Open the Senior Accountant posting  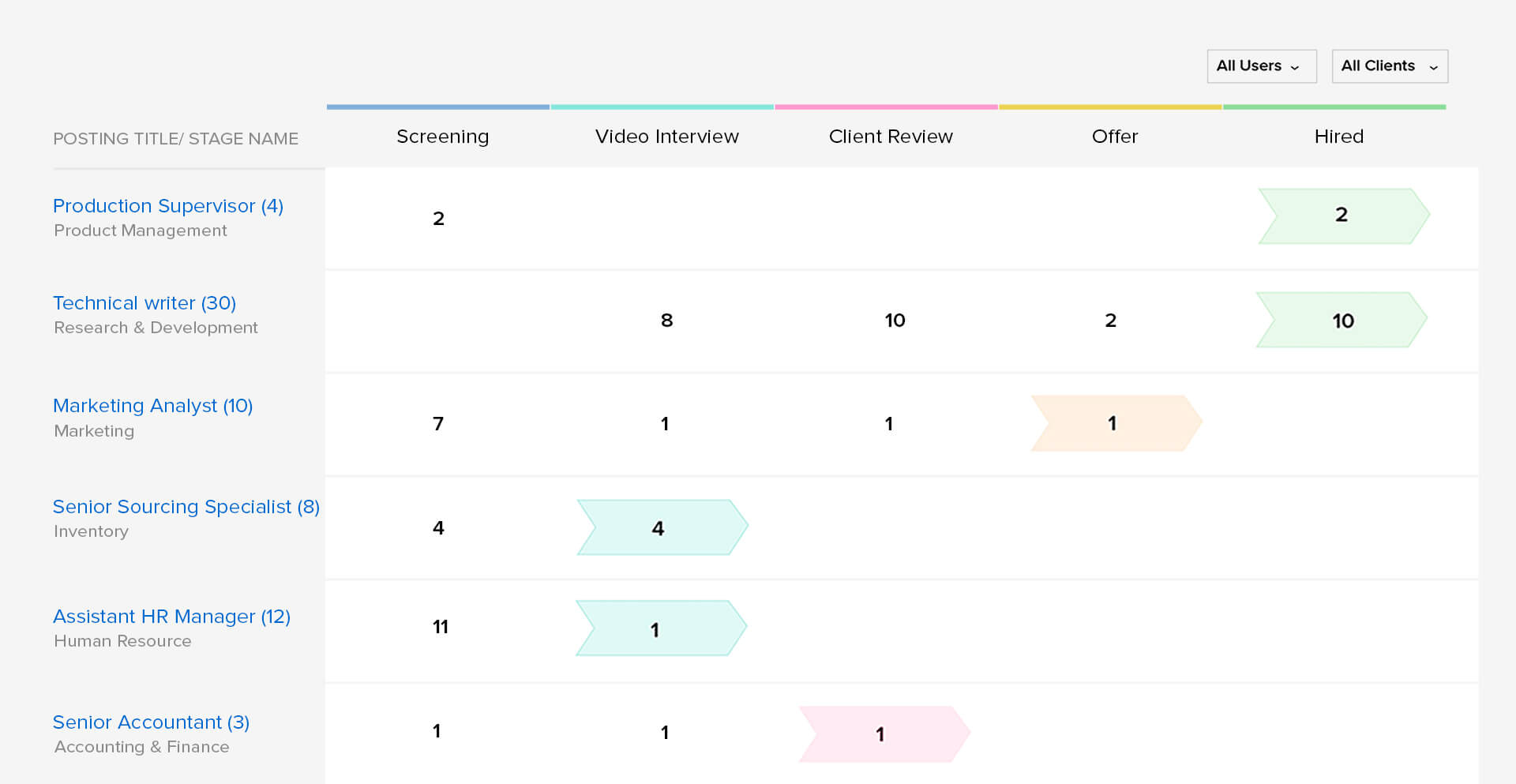(151, 722)
